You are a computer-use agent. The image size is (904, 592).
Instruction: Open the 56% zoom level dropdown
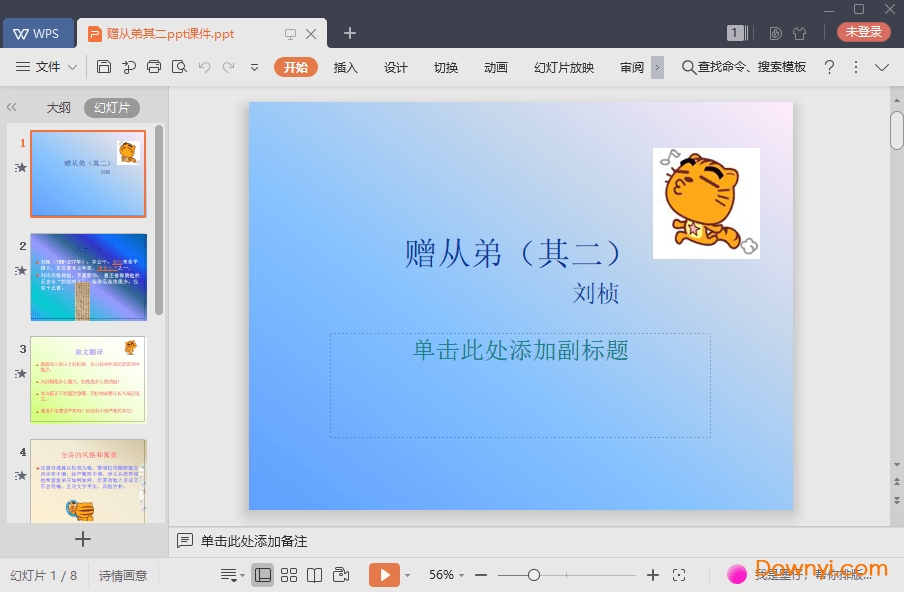(445, 575)
